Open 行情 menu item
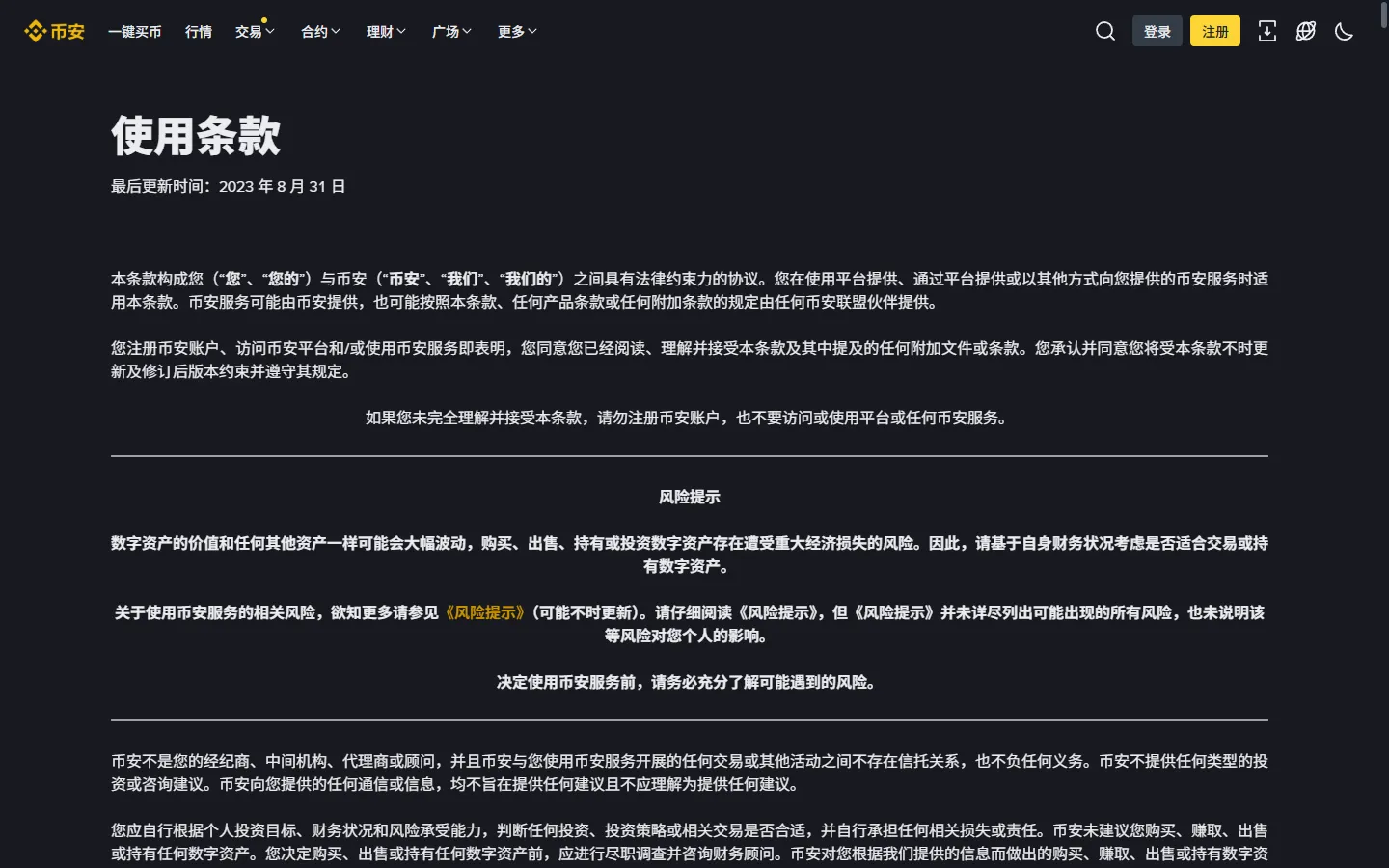The image size is (1389, 868). click(x=199, y=32)
